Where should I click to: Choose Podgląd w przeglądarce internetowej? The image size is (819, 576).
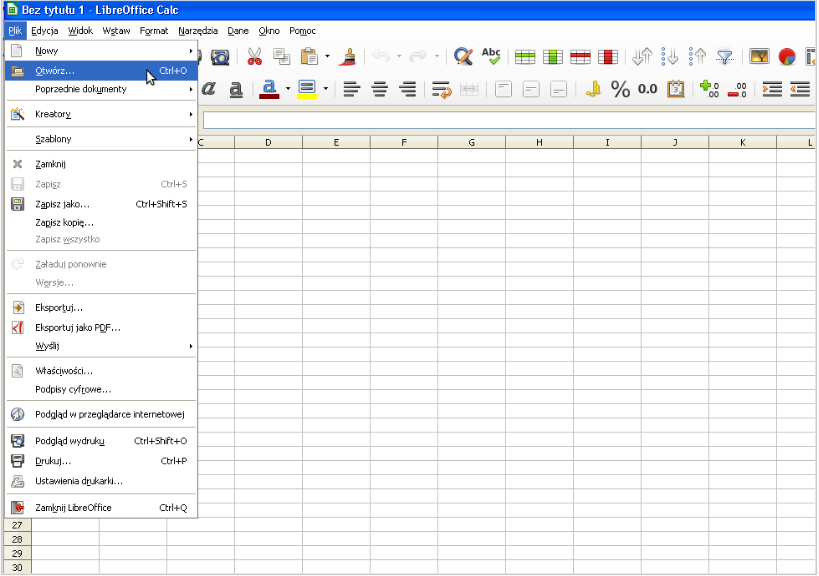pyautogui.click(x=101, y=415)
